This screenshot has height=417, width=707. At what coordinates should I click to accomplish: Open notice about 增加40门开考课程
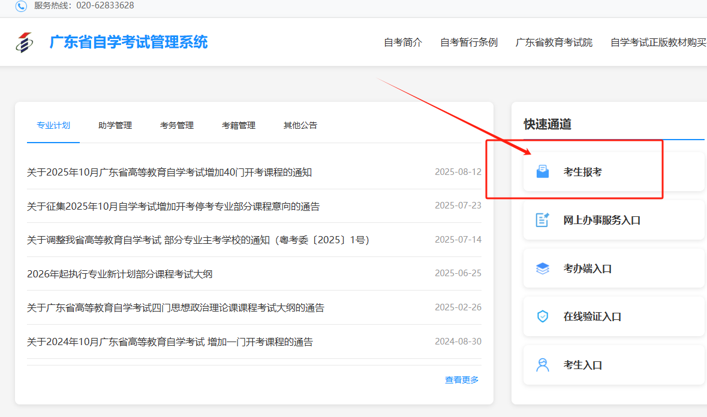[x=169, y=172]
